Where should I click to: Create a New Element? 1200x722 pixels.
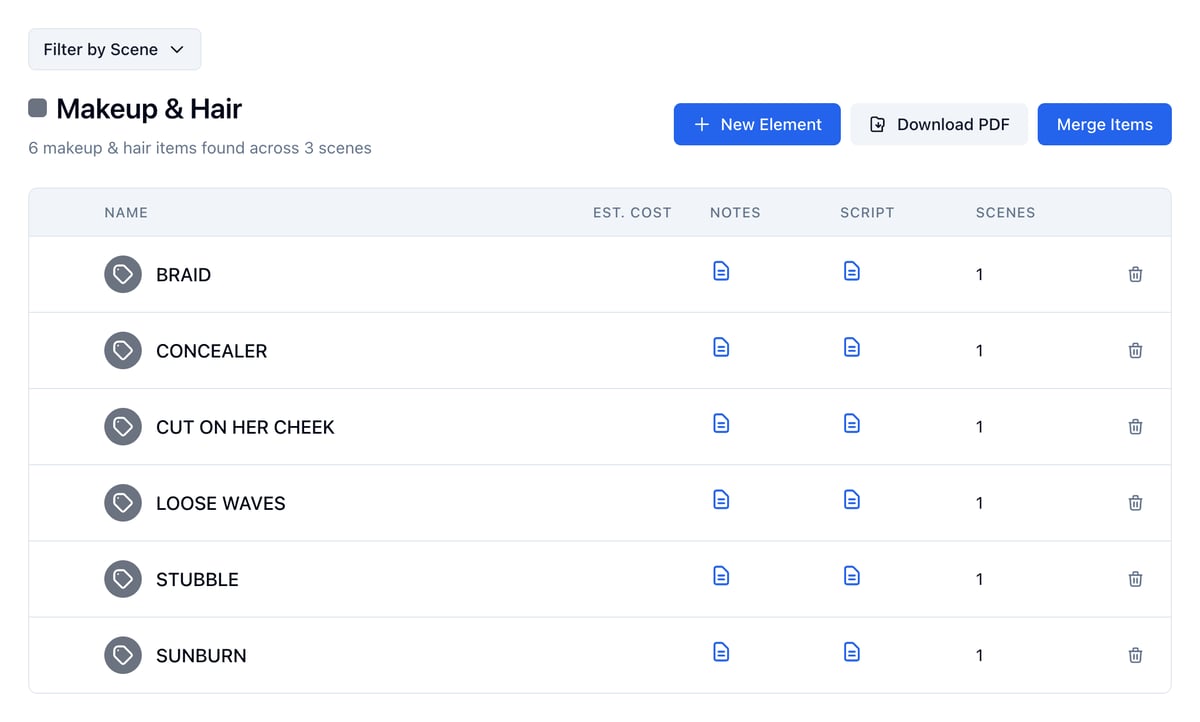pyautogui.click(x=757, y=124)
